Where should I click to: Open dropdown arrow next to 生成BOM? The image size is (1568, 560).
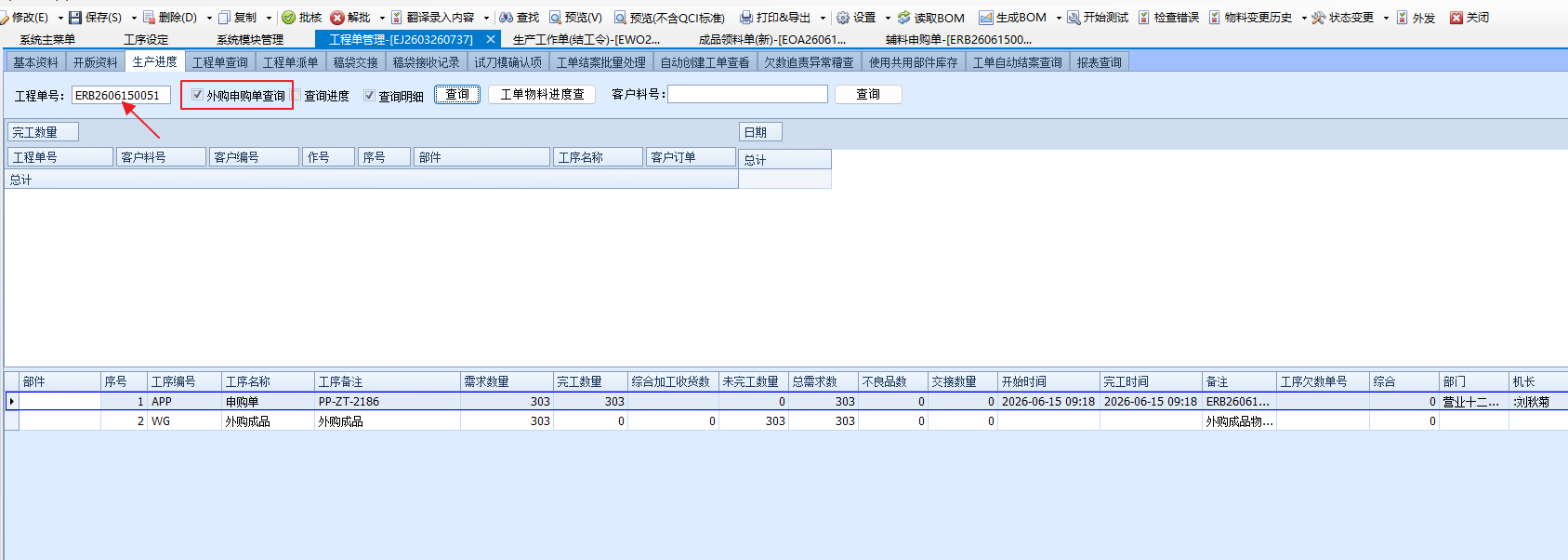tap(1059, 18)
